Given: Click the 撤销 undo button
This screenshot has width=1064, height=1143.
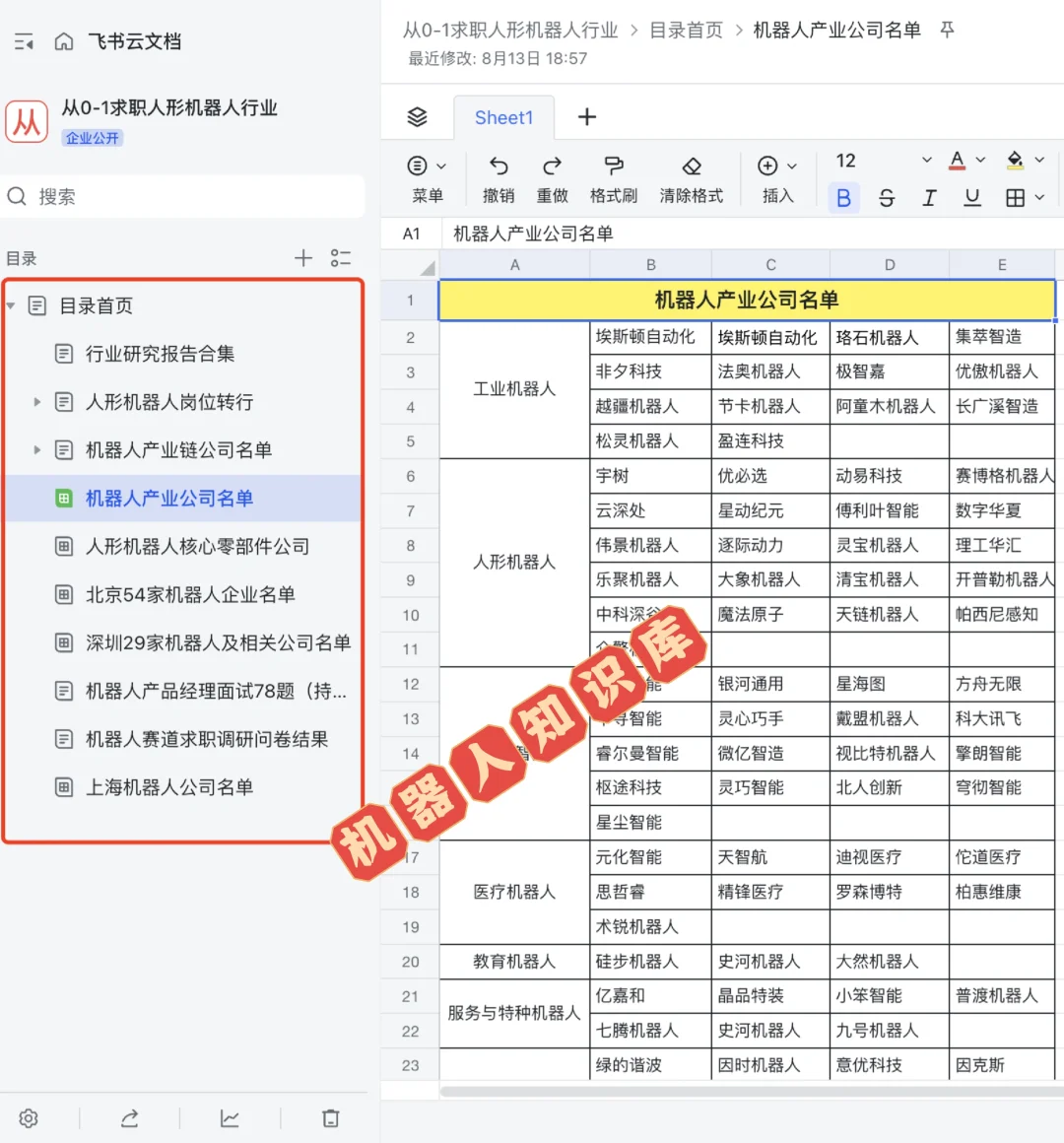Looking at the screenshot, I should coord(499,178).
